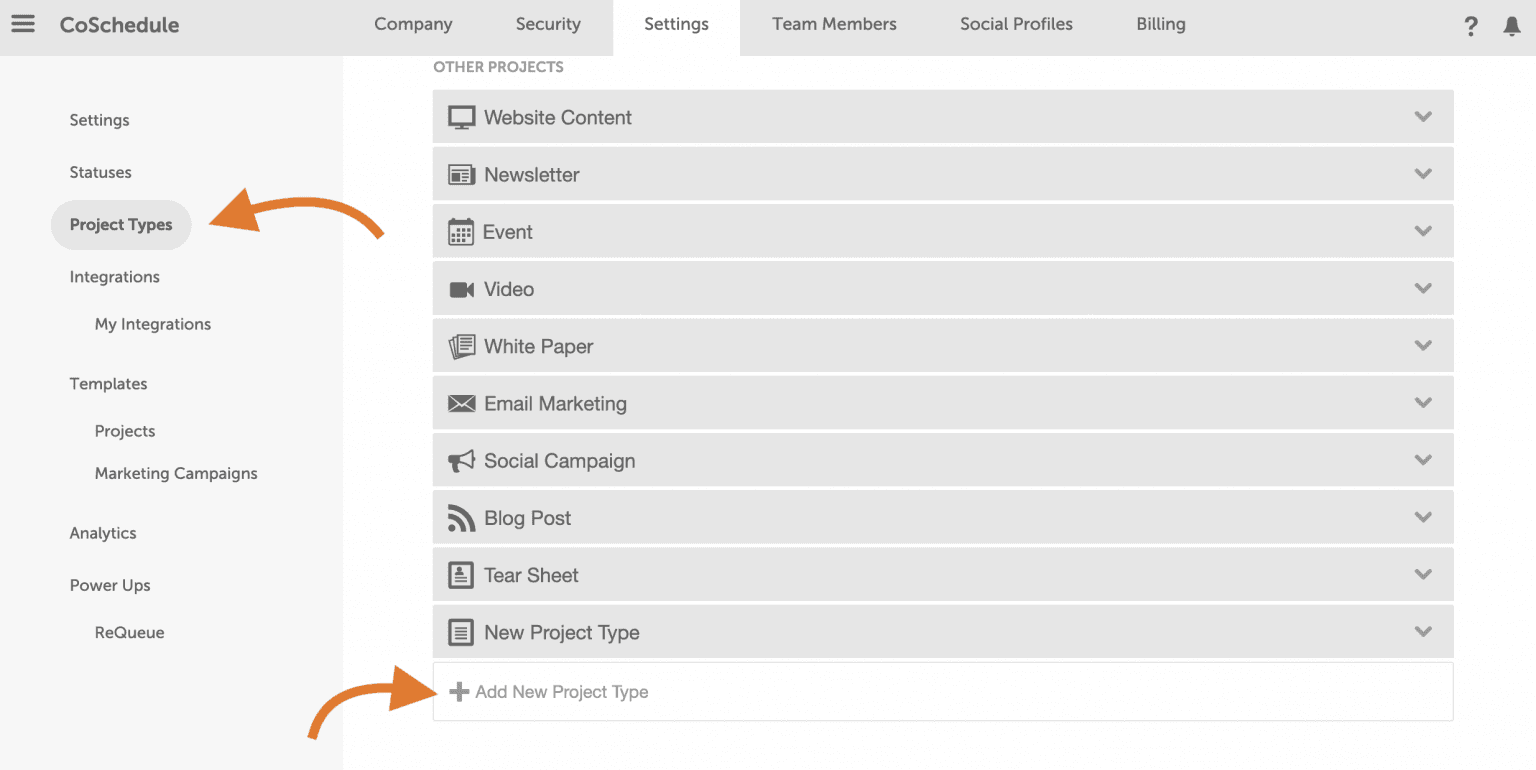Click the Event calendar icon
This screenshot has width=1536, height=770.
point(461,232)
